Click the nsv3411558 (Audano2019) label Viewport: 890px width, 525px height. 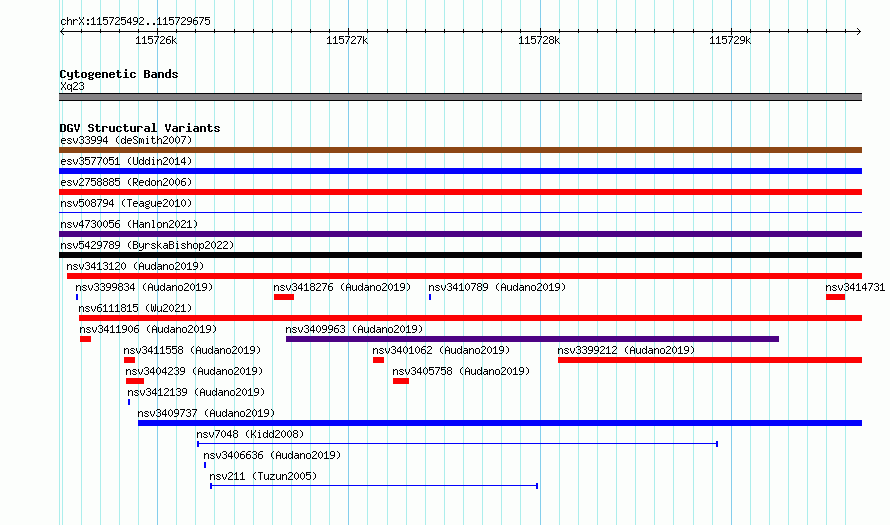click(192, 350)
